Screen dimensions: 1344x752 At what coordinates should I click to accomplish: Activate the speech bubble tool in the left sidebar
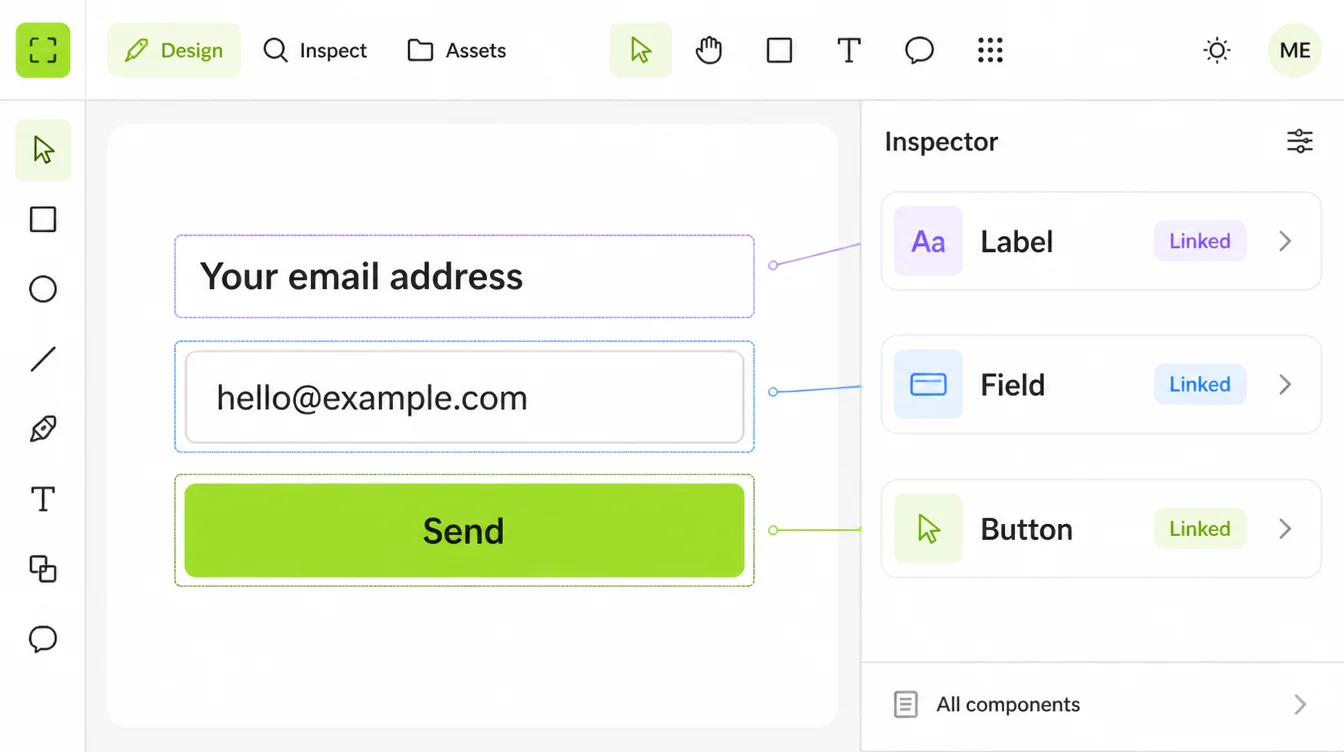[x=43, y=639]
